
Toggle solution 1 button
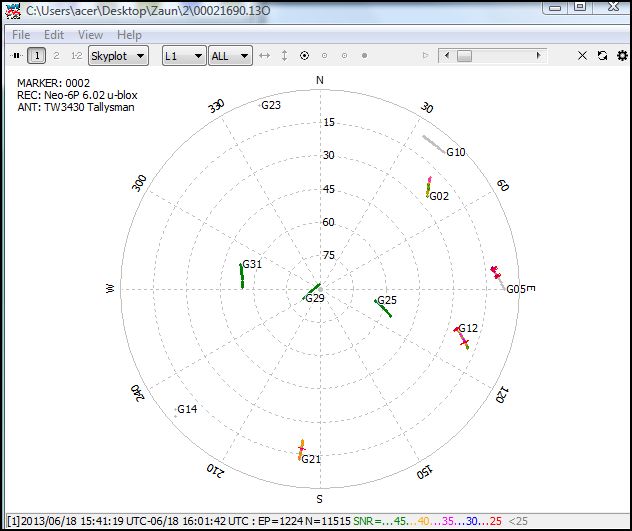(36, 56)
